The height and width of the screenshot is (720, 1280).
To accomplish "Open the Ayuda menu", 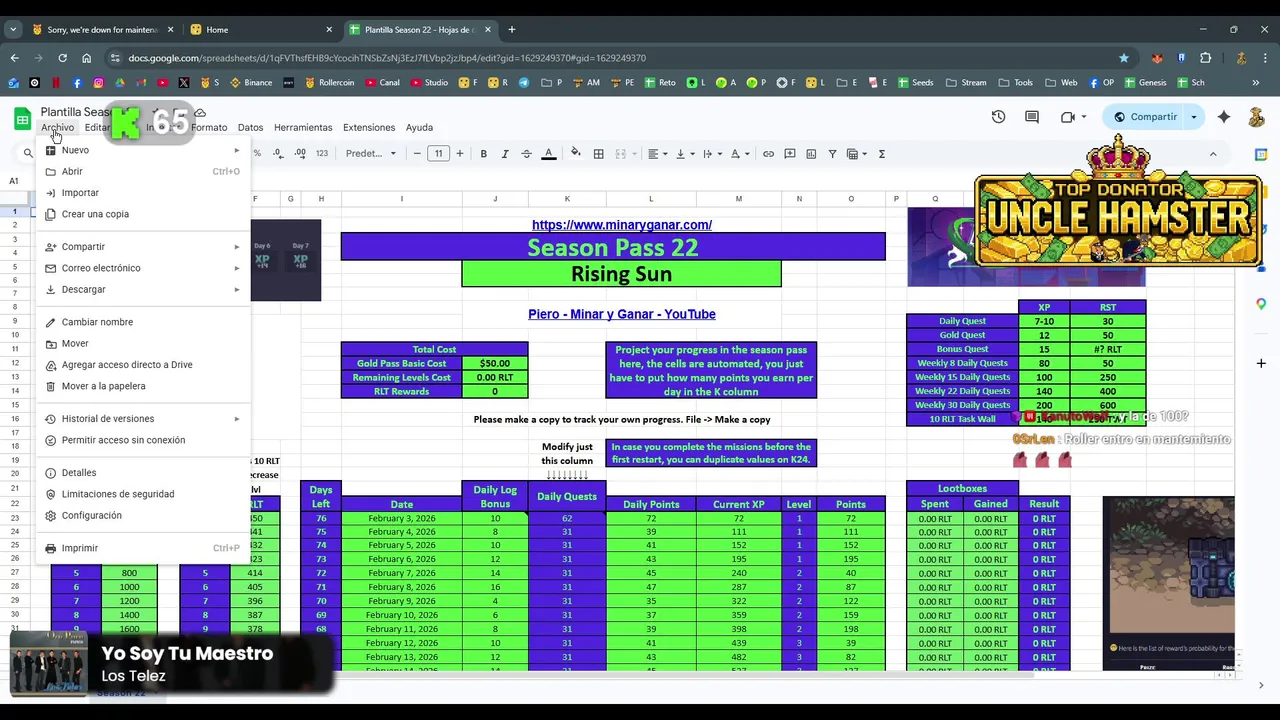I will pos(419,127).
